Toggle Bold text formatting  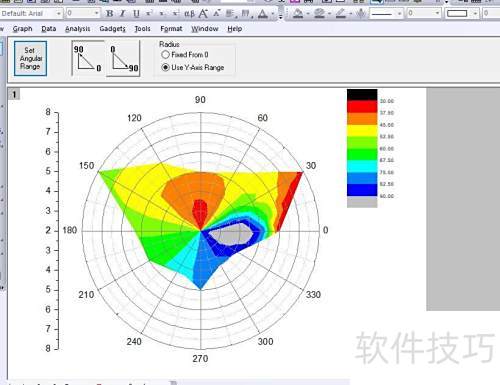pyautogui.click(x=109, y=14)
